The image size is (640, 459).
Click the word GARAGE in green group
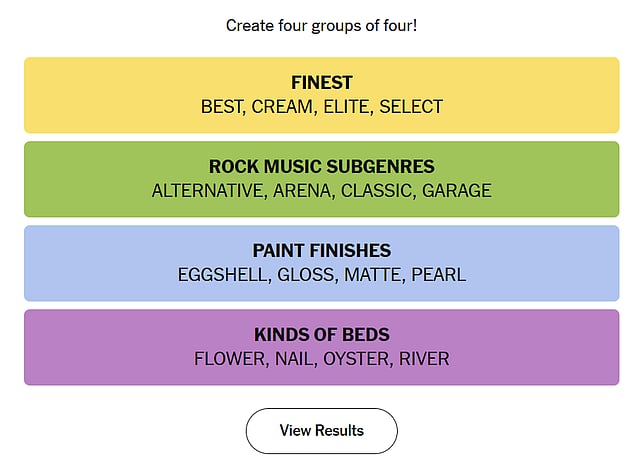[x=457, y=191]
